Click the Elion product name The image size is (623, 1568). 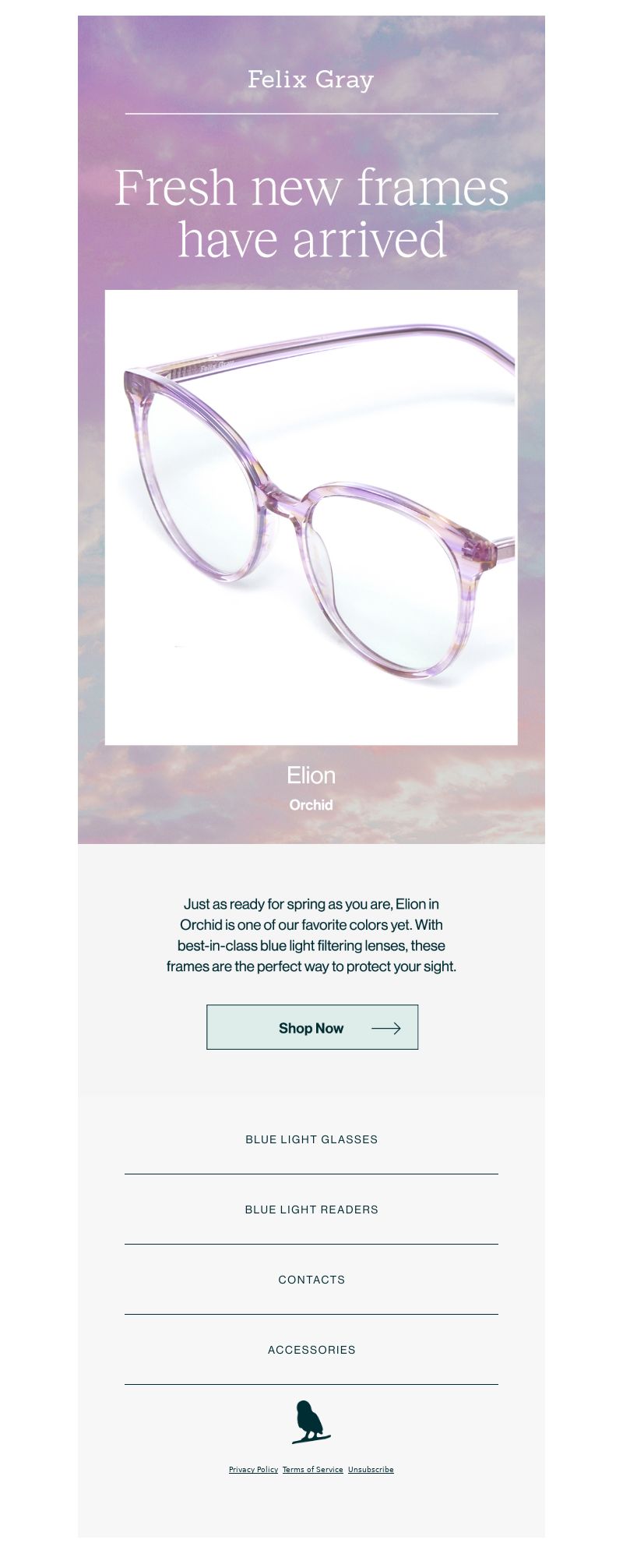311,775
